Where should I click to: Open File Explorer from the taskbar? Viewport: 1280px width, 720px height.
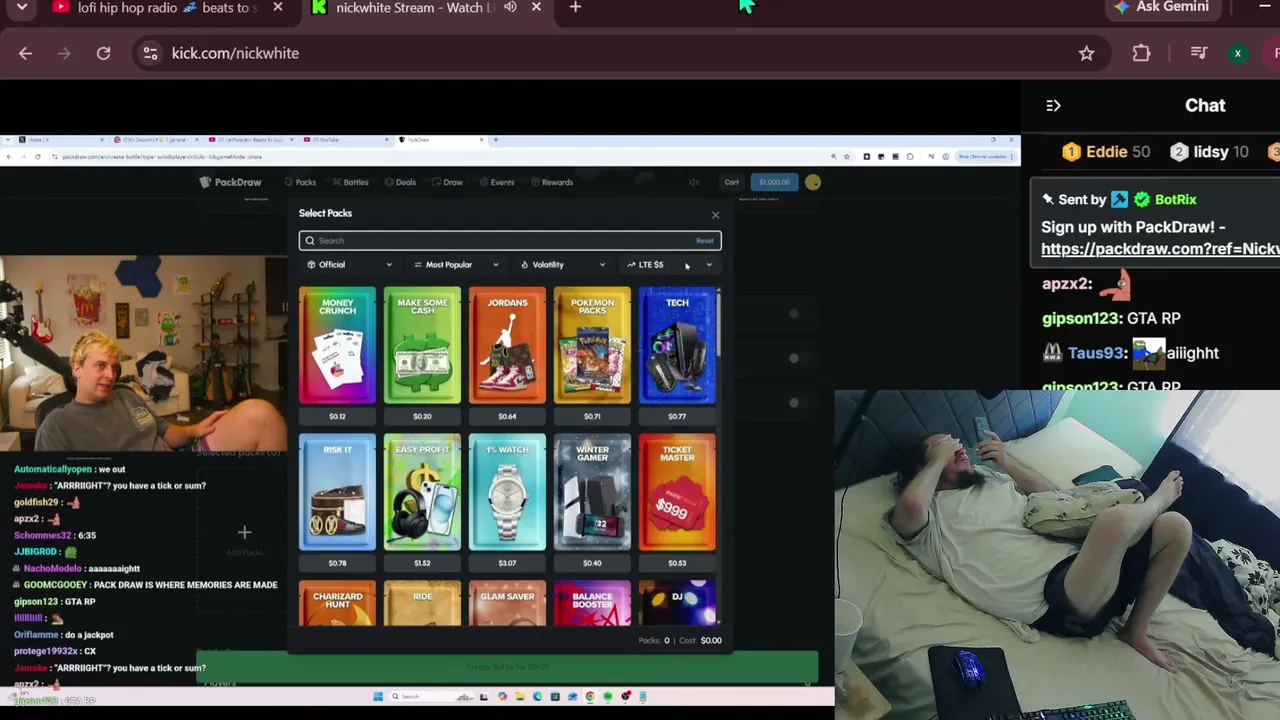520,697
